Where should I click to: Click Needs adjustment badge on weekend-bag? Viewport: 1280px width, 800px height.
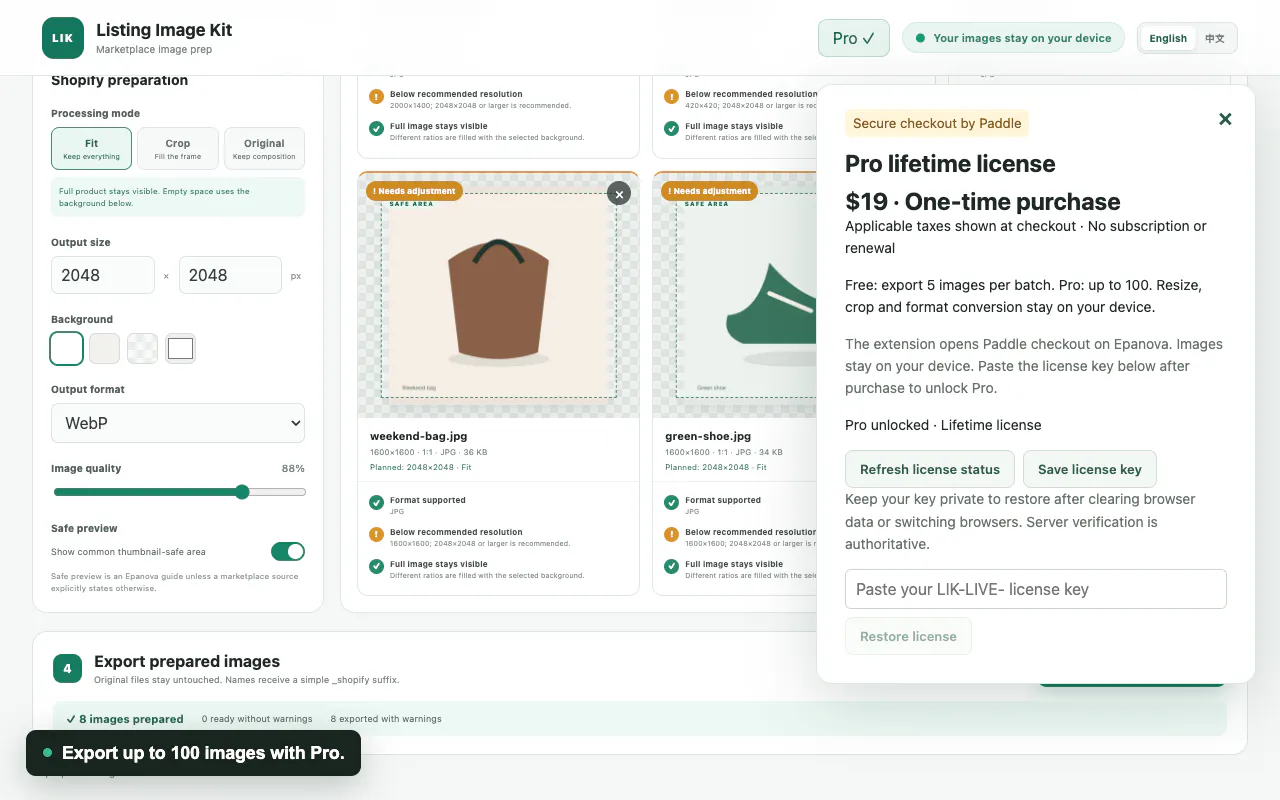(x=414, y=191)
